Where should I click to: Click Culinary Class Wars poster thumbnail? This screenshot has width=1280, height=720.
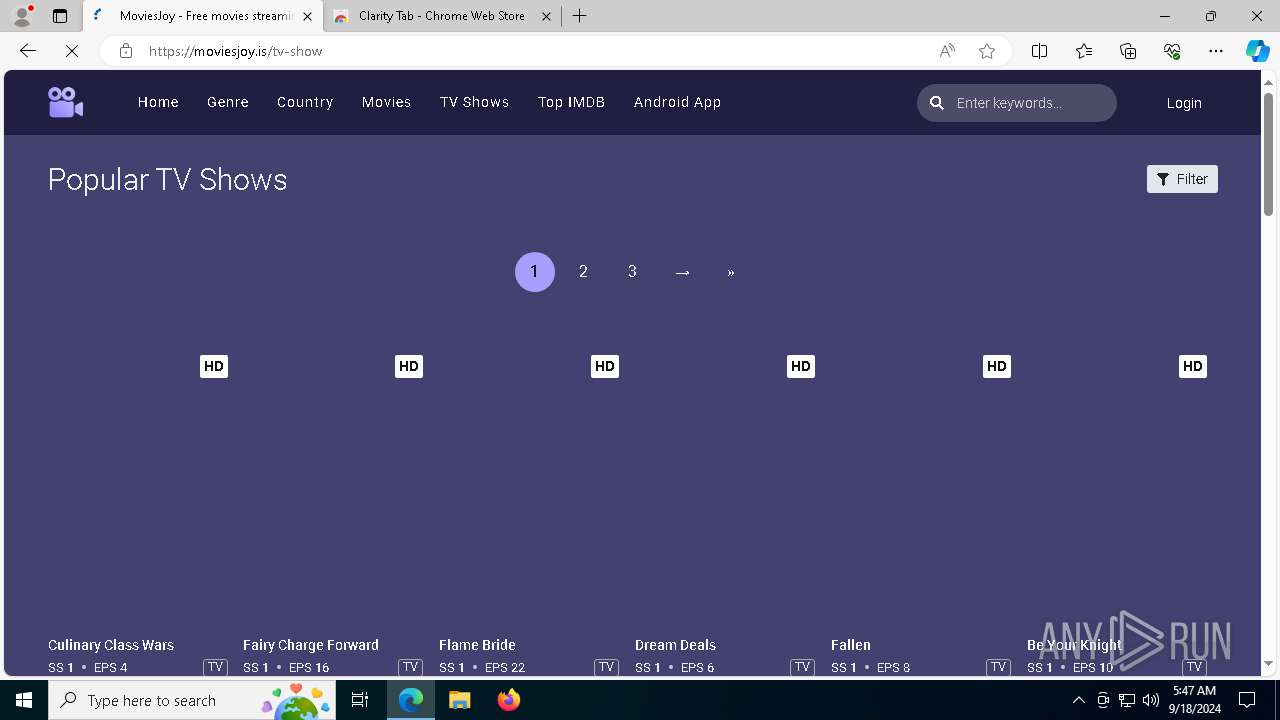tap(138, 490)
